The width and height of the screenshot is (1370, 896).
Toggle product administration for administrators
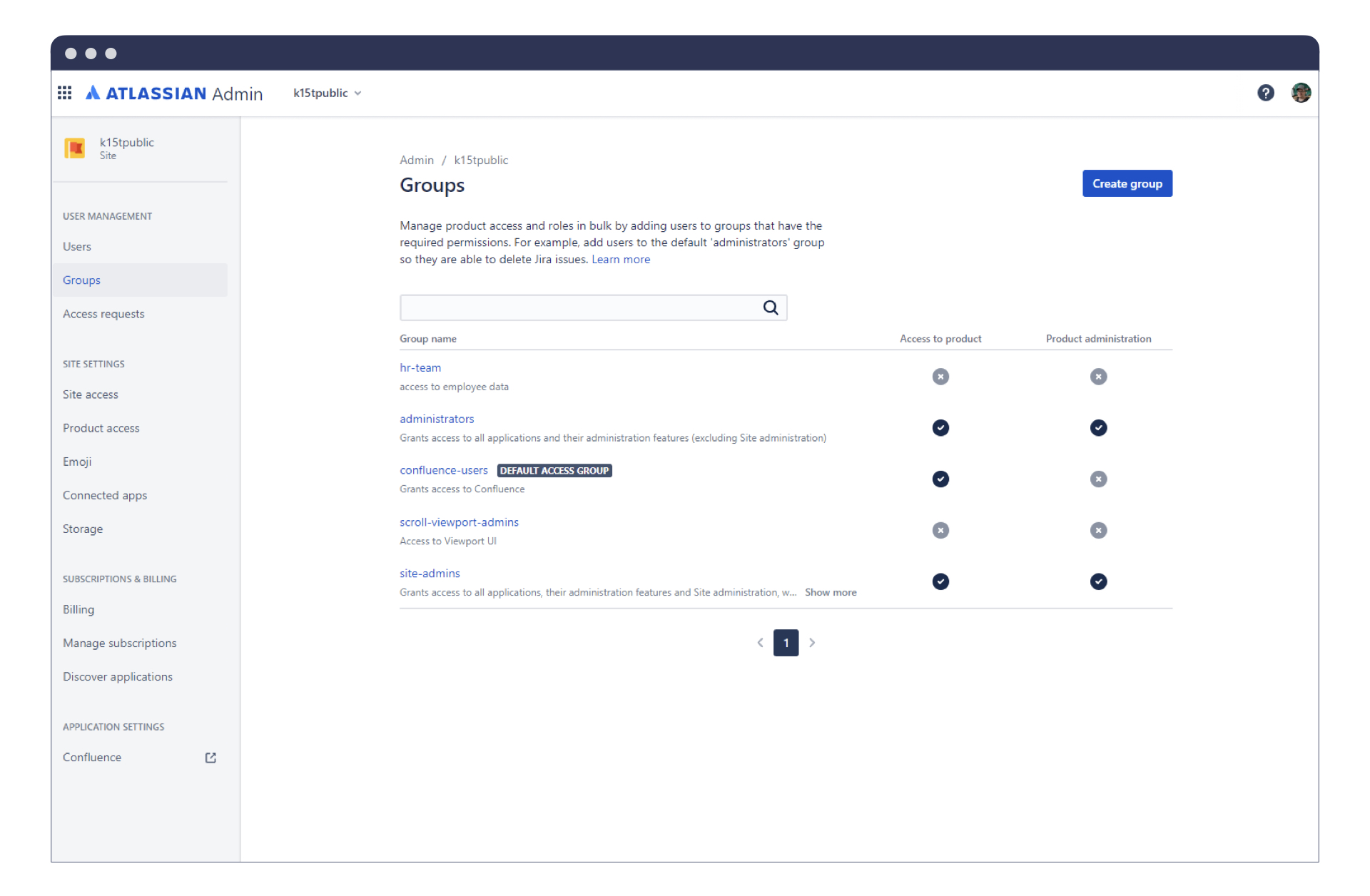[1097, 427]
